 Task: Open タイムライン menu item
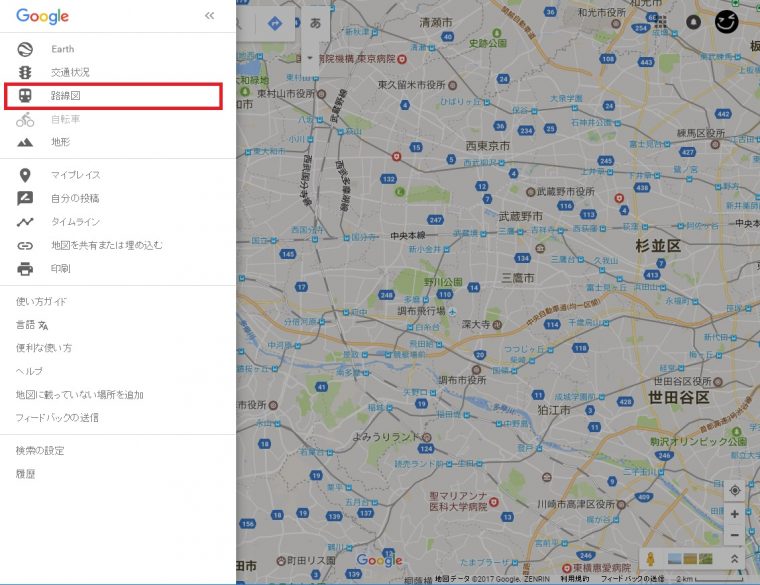(x=118, y=222)
